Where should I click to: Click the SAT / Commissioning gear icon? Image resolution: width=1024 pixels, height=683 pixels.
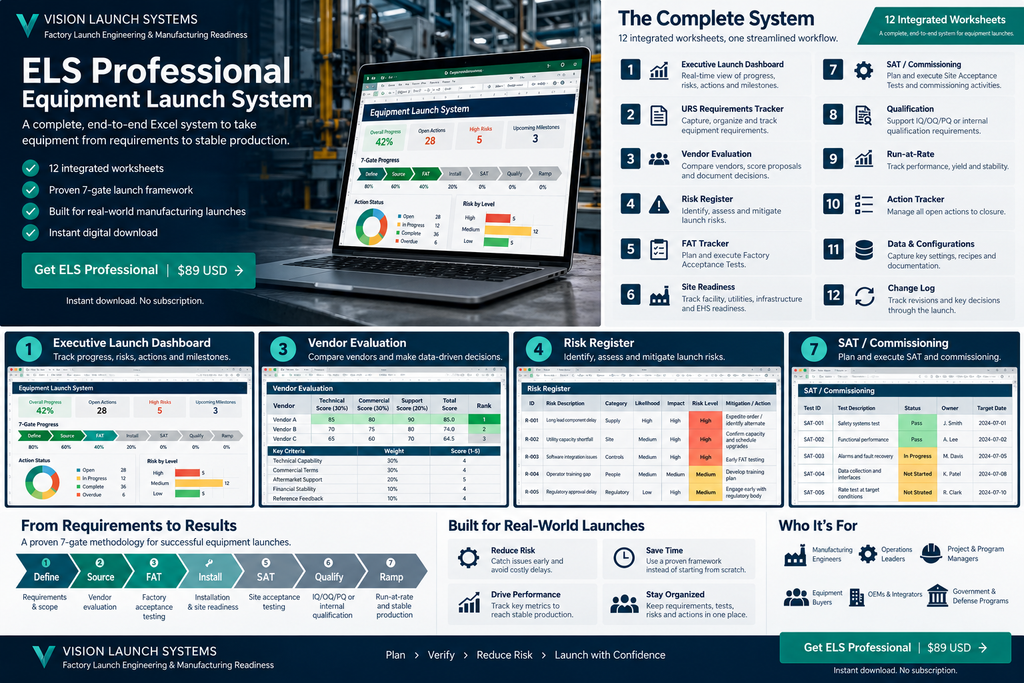[x=863, y=71]
